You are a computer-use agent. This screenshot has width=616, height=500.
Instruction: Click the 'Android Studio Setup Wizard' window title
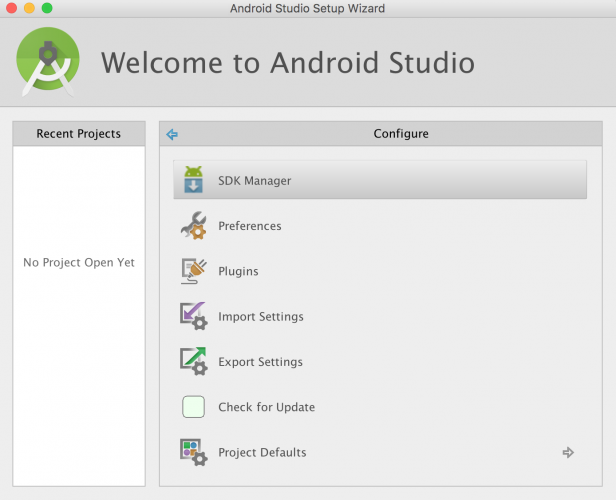coord(307,8)
